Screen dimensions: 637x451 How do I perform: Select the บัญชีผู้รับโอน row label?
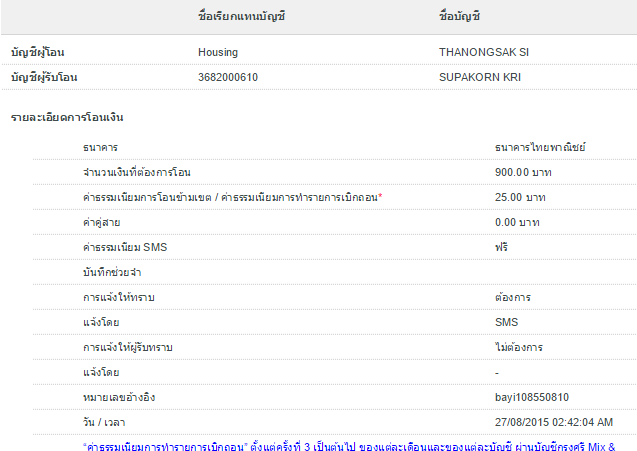pyautogui.click(x=45, y=77)
